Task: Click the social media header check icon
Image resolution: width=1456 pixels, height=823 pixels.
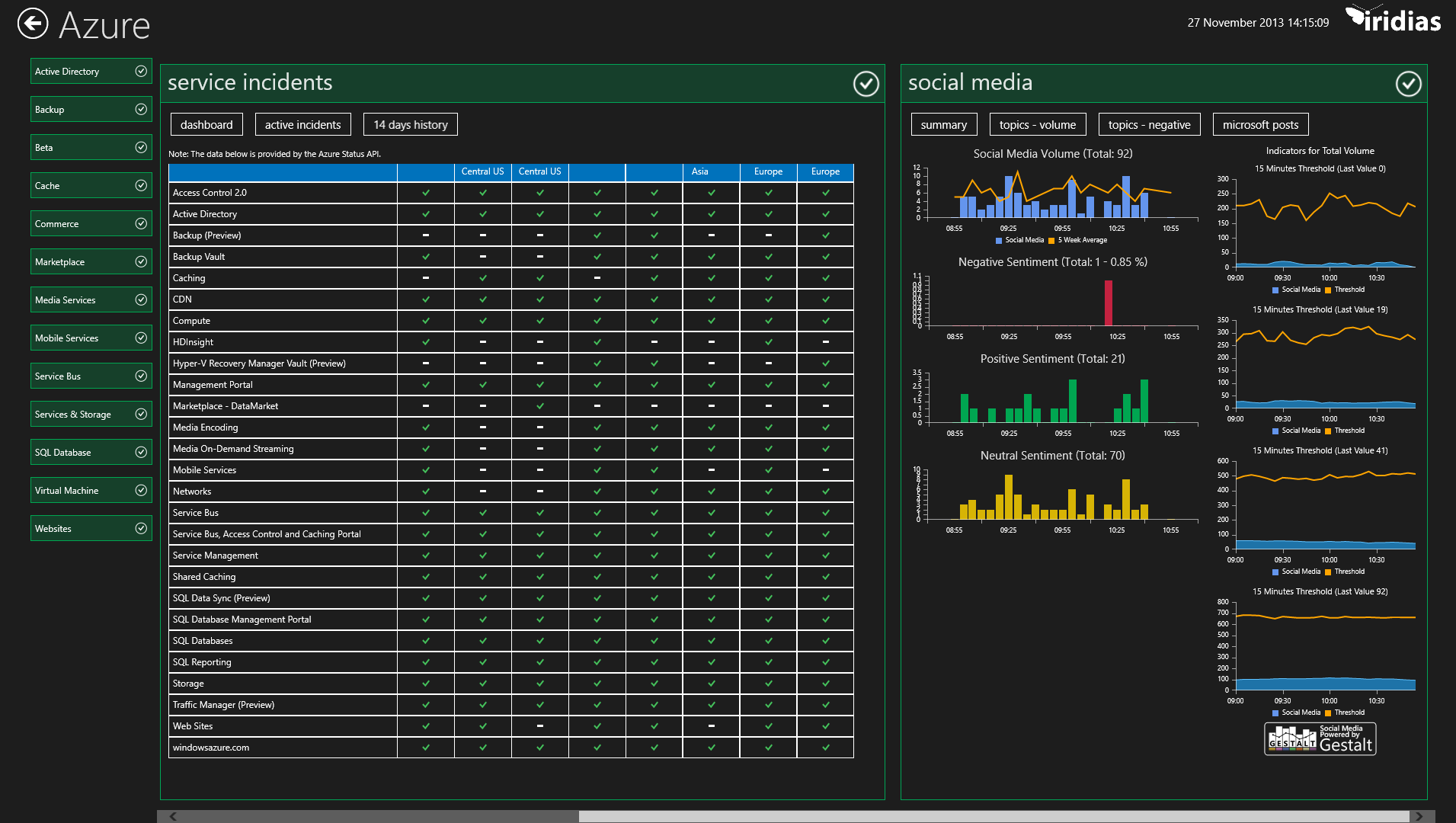Action: [x=1409, y=84]
